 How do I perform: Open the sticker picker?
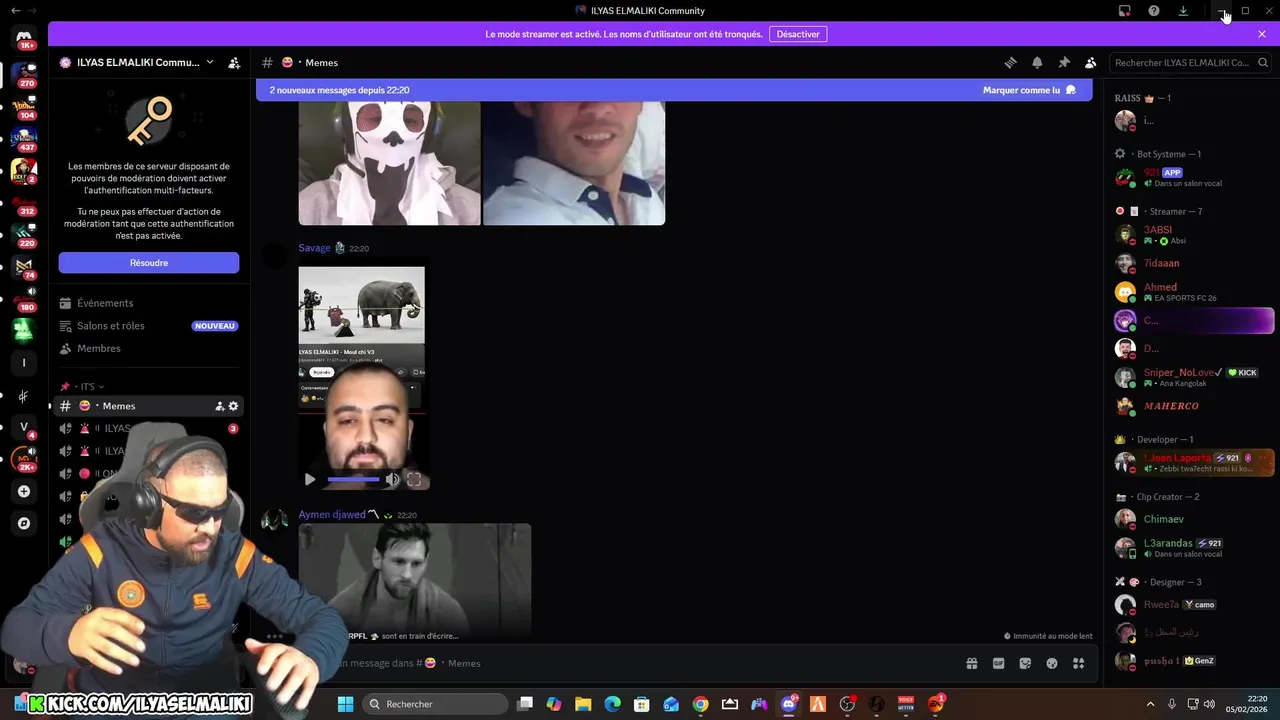(x=1025, y=663)
